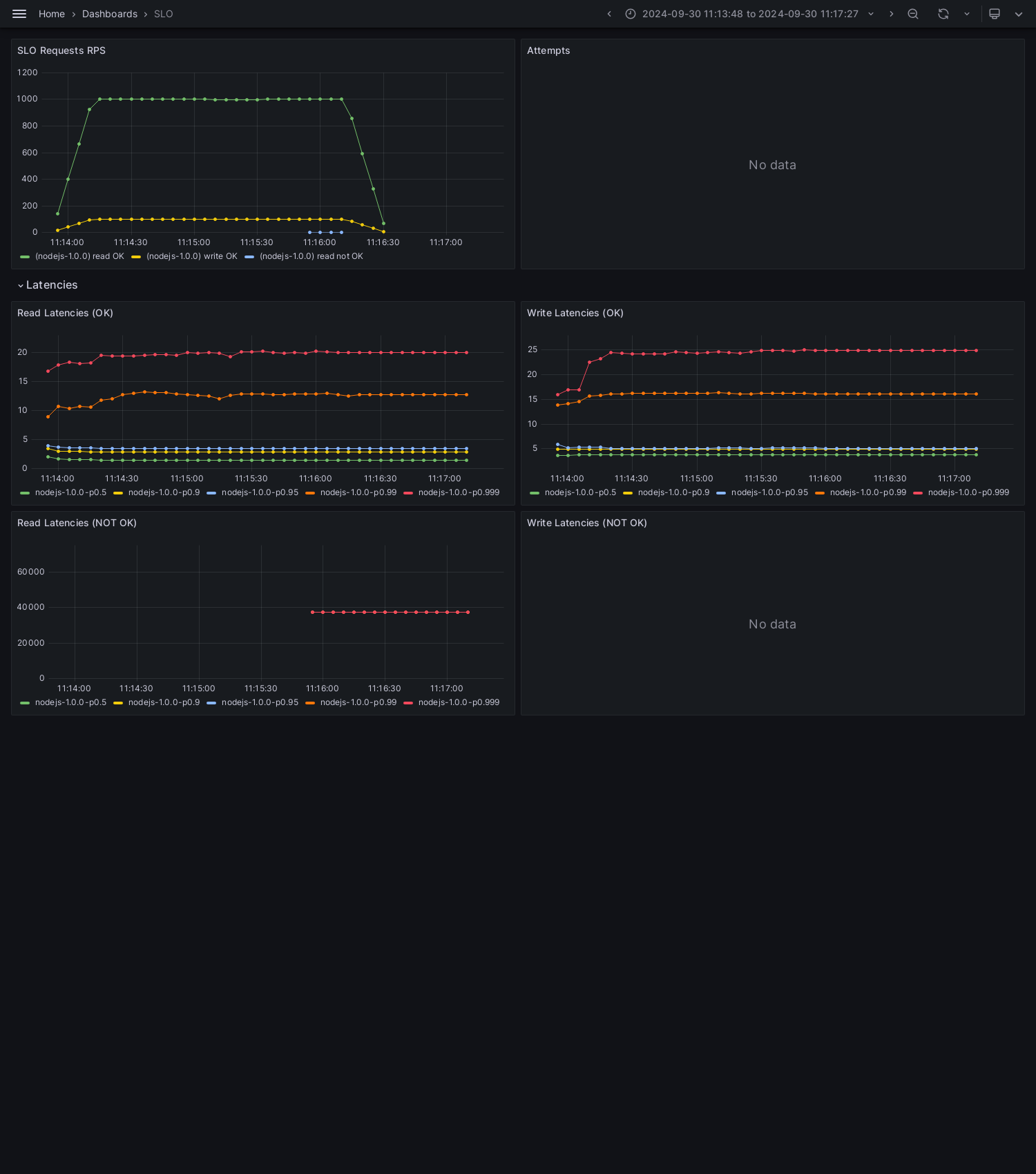Click yellow color swatch for write OK series

point(136,257)
